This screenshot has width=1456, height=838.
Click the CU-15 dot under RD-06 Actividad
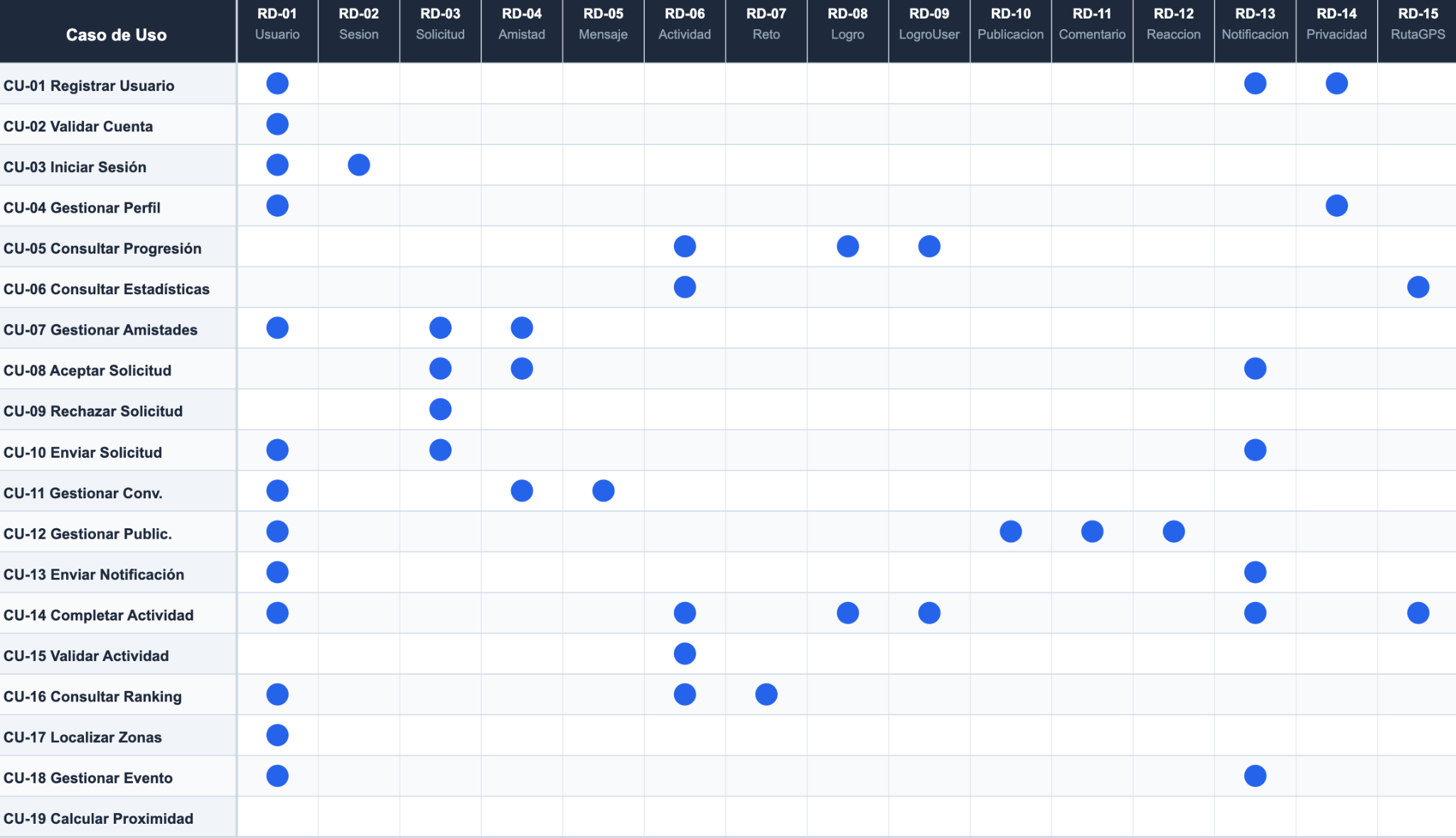tap(685, 653)
